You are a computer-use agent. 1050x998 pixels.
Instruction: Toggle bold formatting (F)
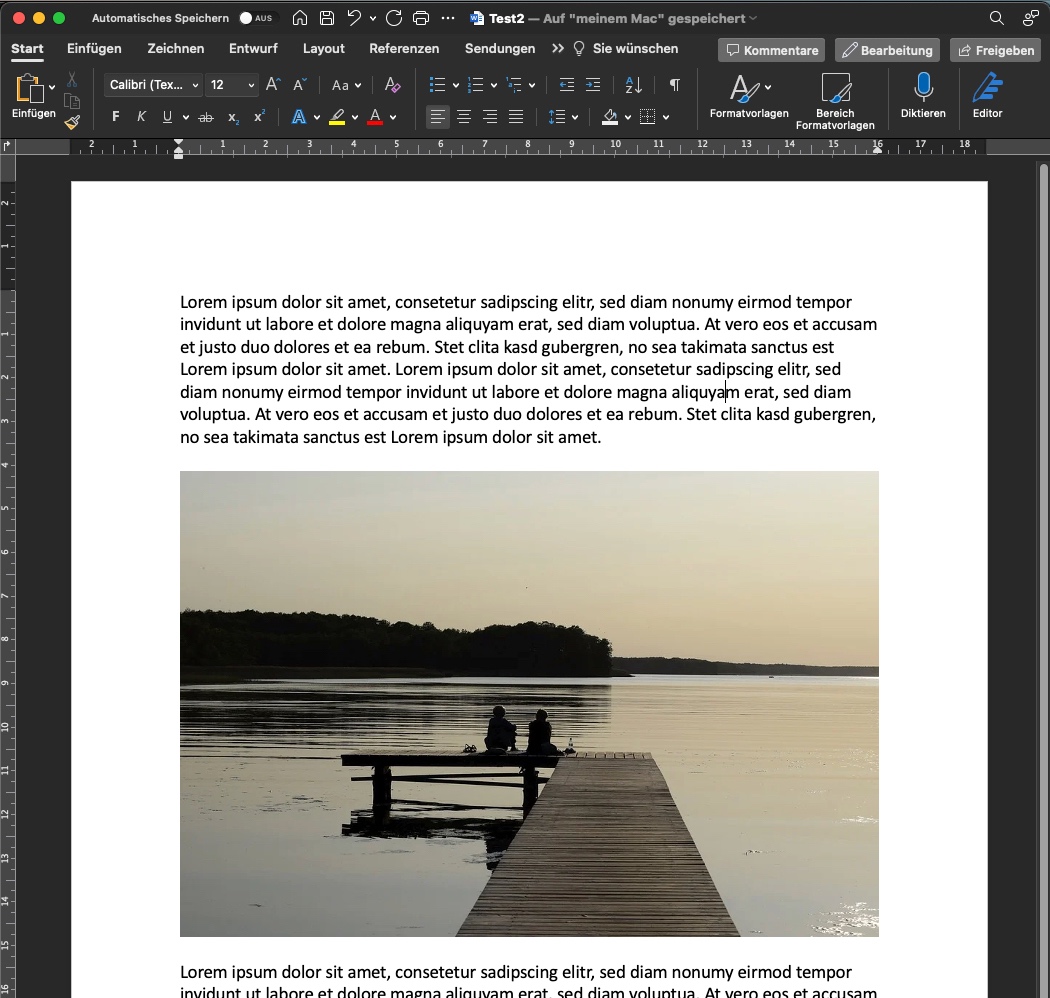click(116, 117)
